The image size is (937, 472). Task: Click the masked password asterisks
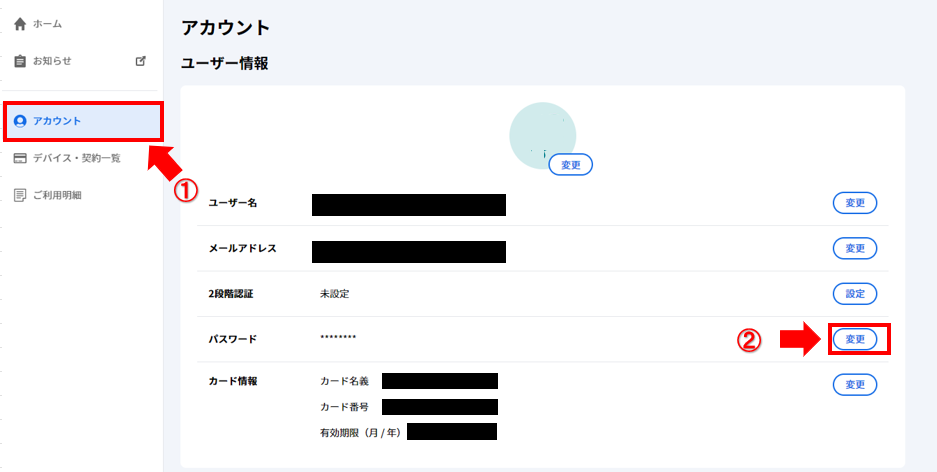[x=338, y=338]
